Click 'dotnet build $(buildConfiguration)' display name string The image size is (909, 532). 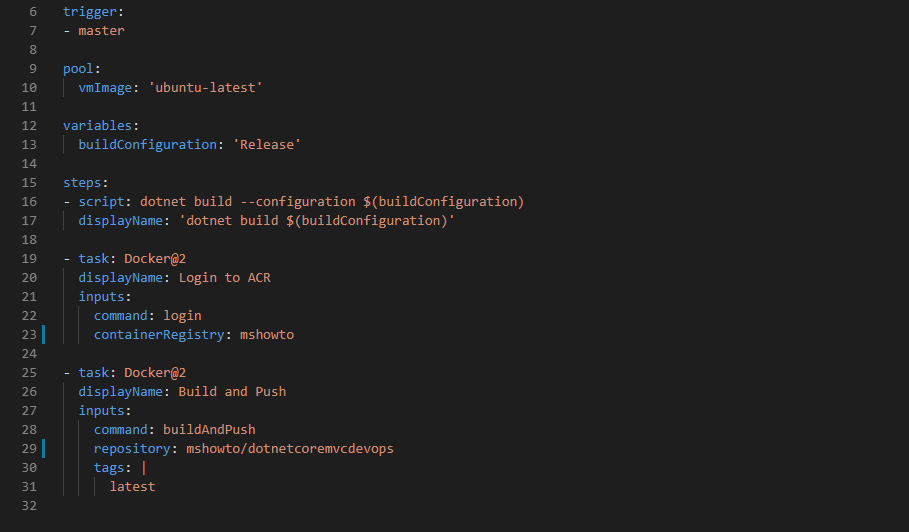click(317, 221)
